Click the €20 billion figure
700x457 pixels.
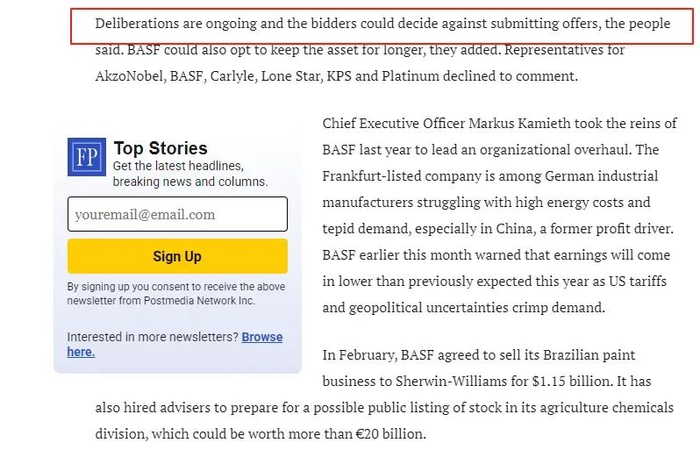[390, 434]
